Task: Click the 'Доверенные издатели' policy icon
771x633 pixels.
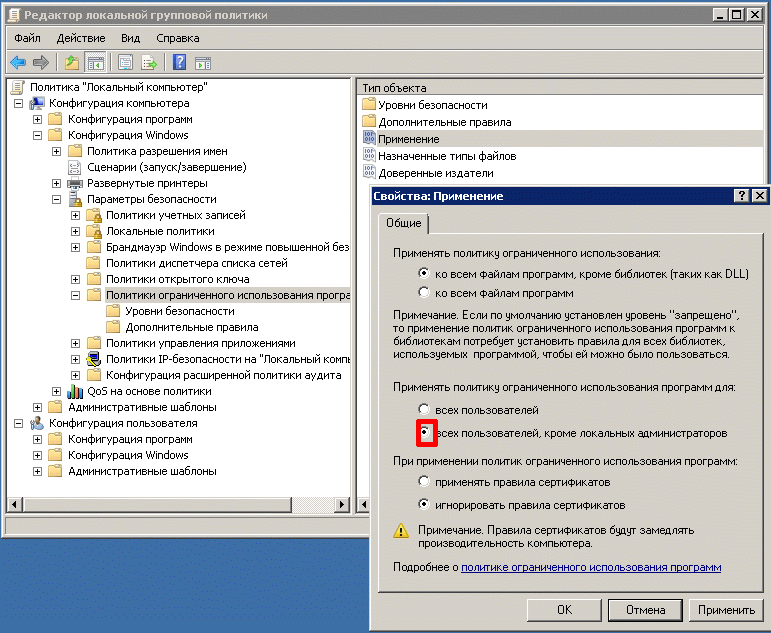Action: click(x=369, y=172)
